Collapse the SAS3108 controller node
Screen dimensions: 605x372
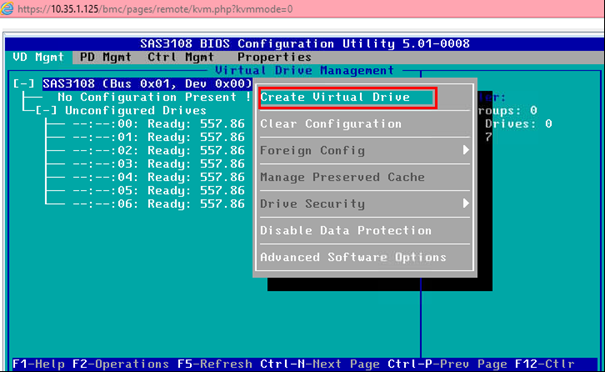(x=24, y=84)
